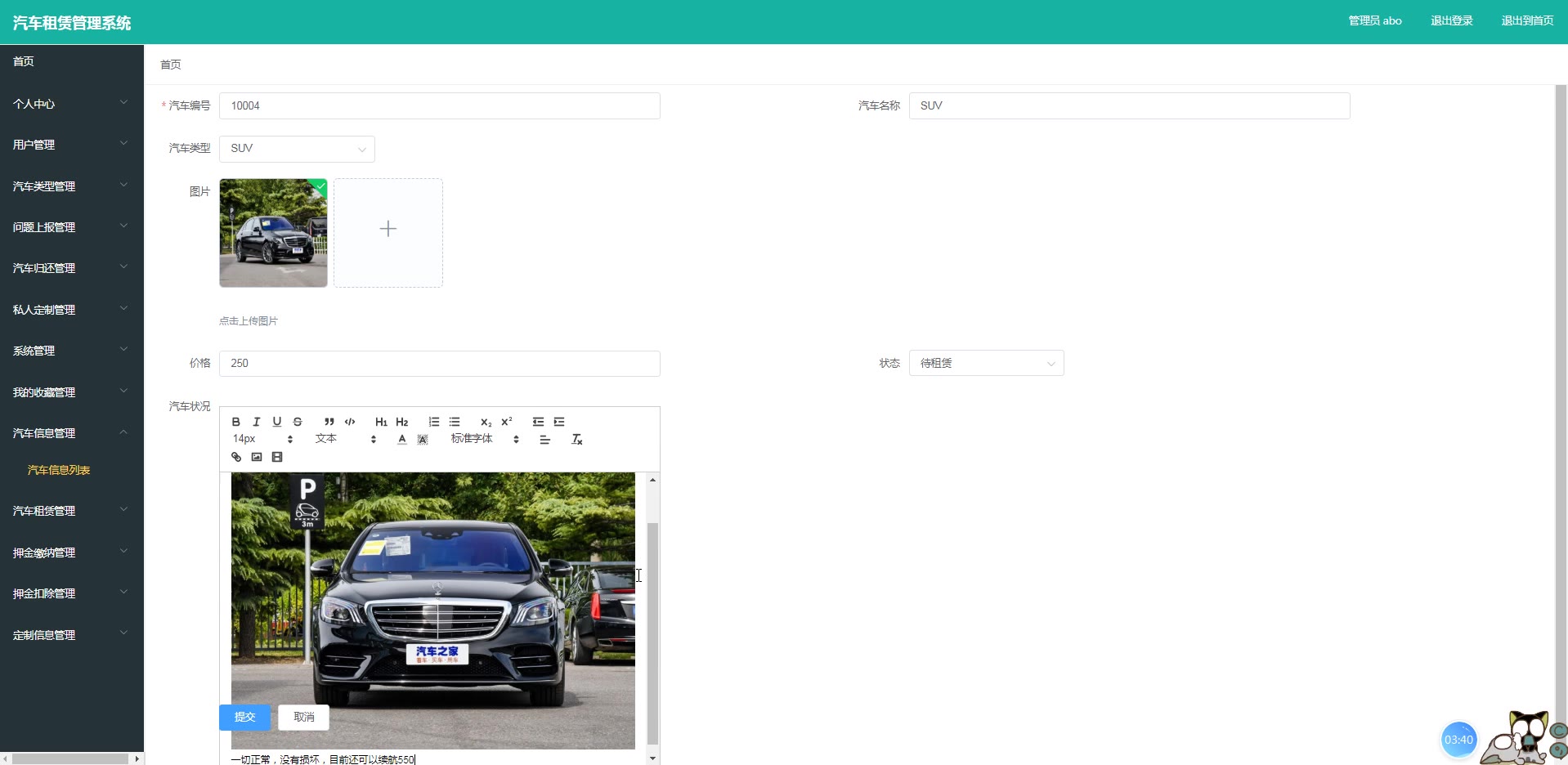Image resolution: width=1568 pixels, height=765 pixels.
Task: Open the 状态 待租赁 dropdown
Action: 986,363
